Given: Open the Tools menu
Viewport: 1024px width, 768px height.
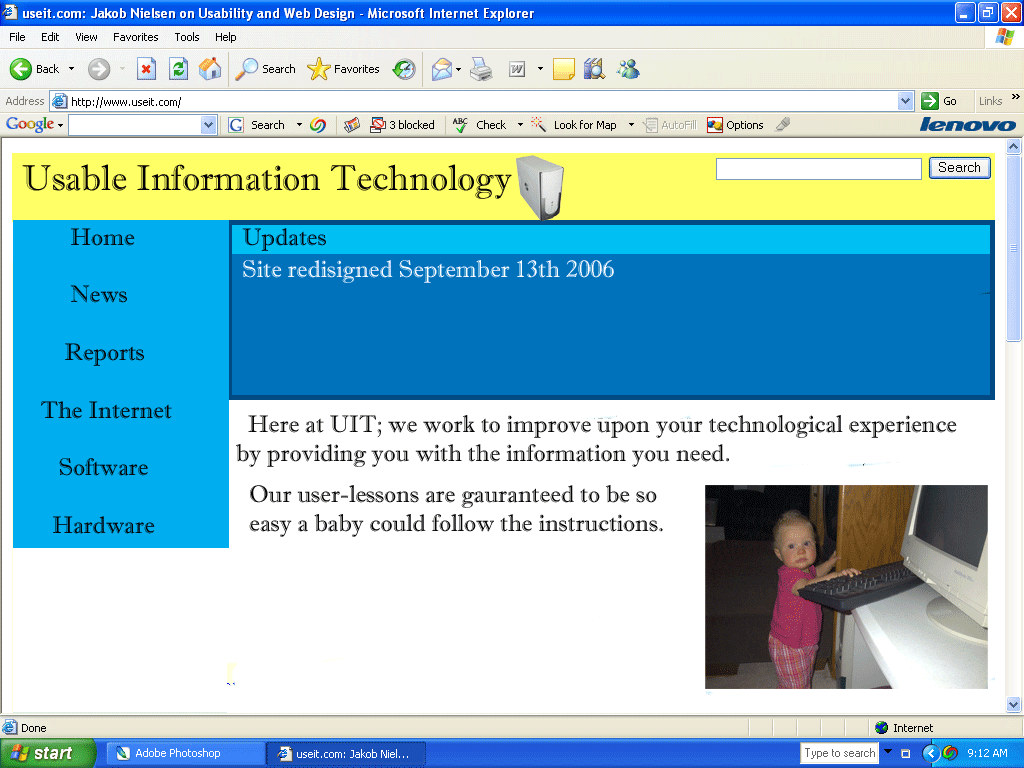Looking at the screenshot, I should click(x=187, y=37).
